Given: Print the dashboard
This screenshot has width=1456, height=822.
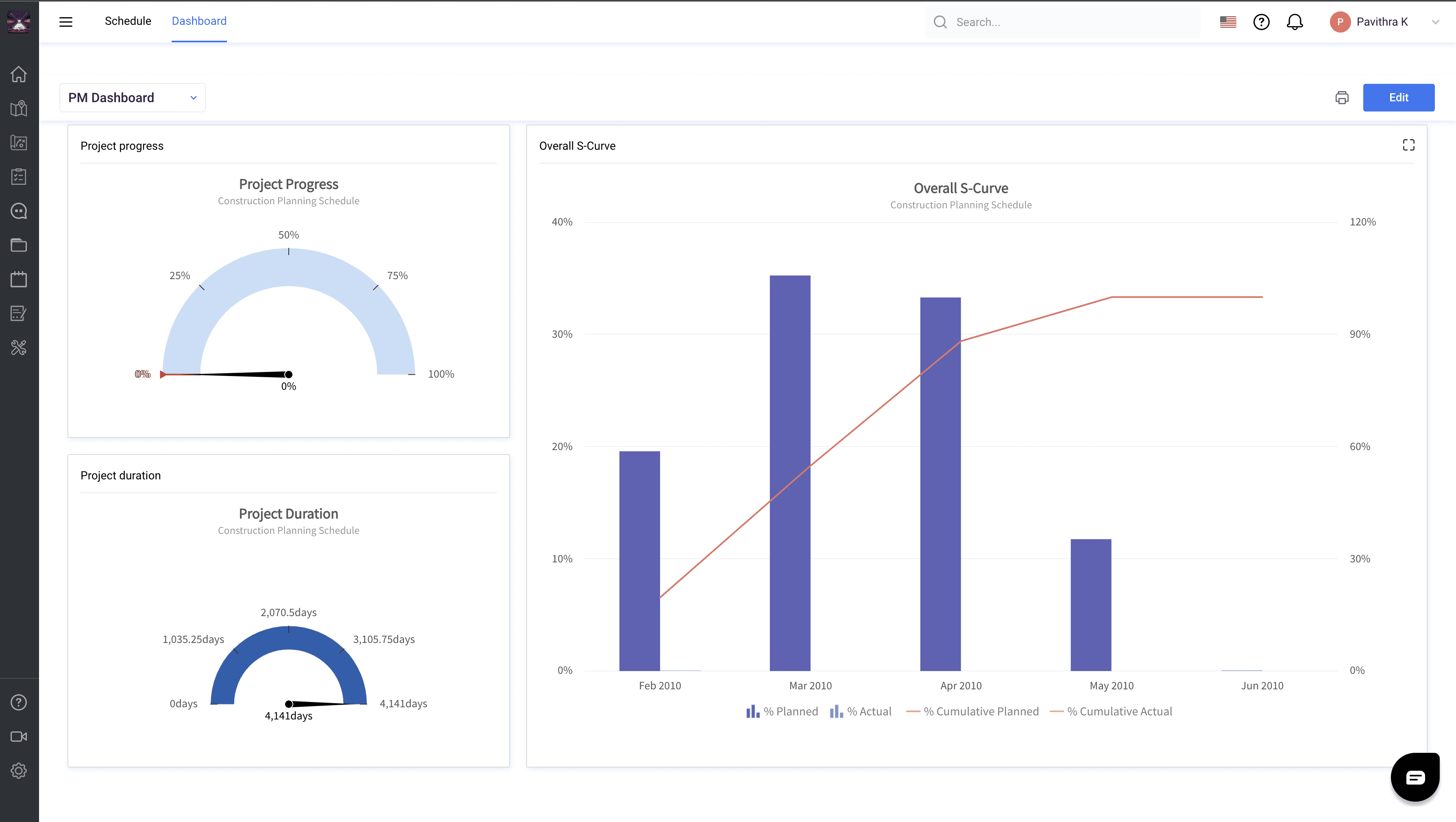Looking at the screenshot, I should tap(1341, 97).
